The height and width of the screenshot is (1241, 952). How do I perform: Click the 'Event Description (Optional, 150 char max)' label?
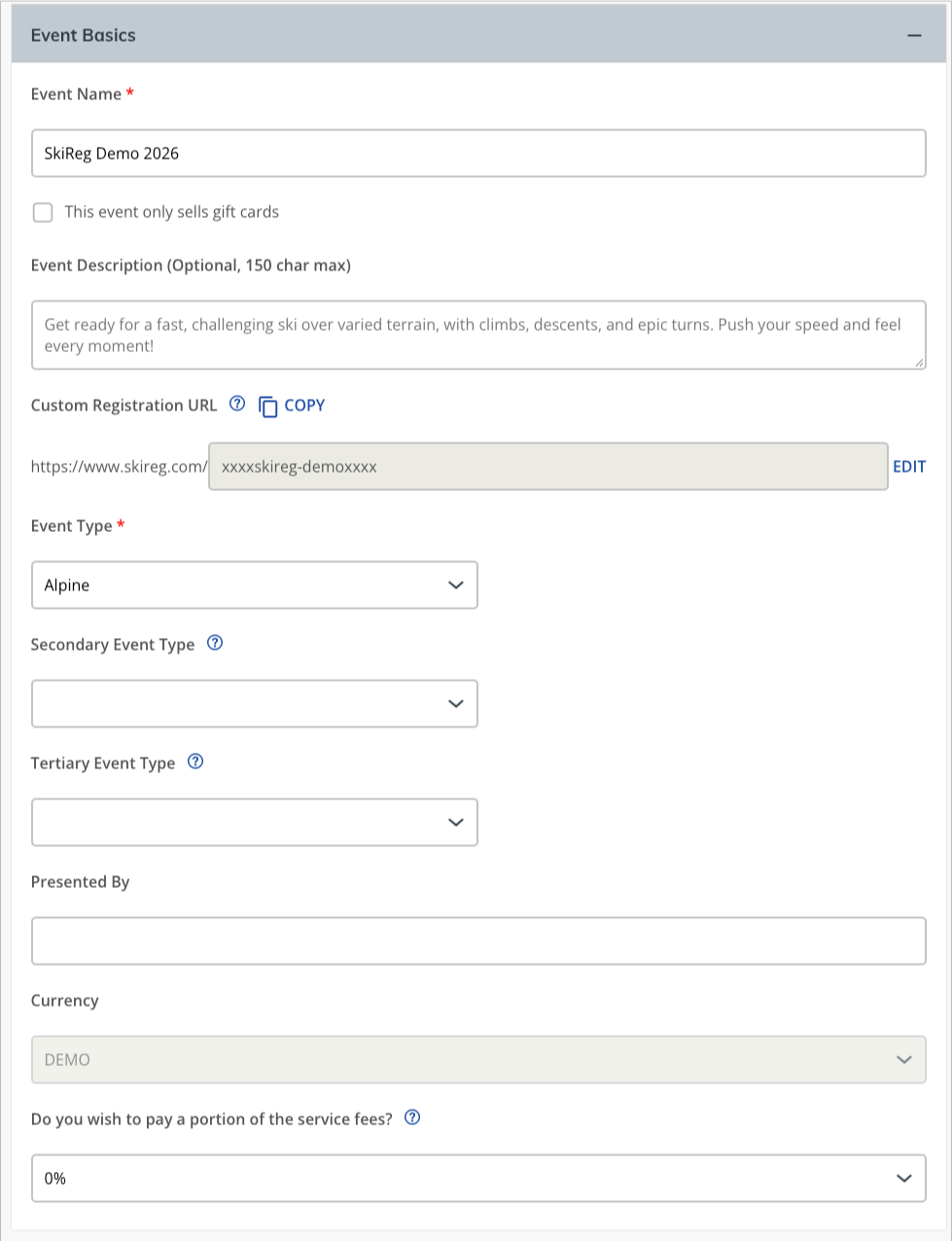click(191, 266)
